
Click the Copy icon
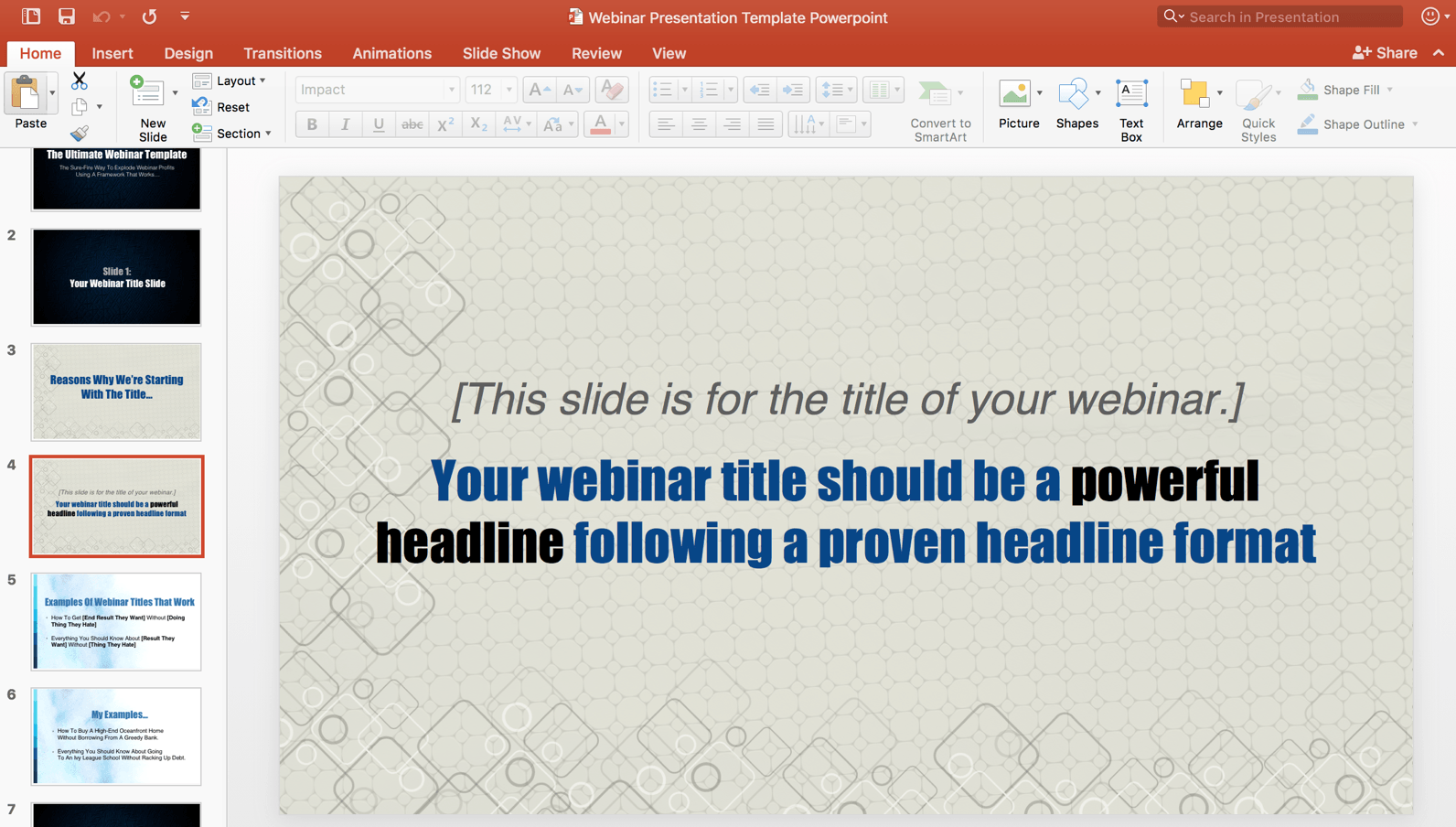pos(80,107)
